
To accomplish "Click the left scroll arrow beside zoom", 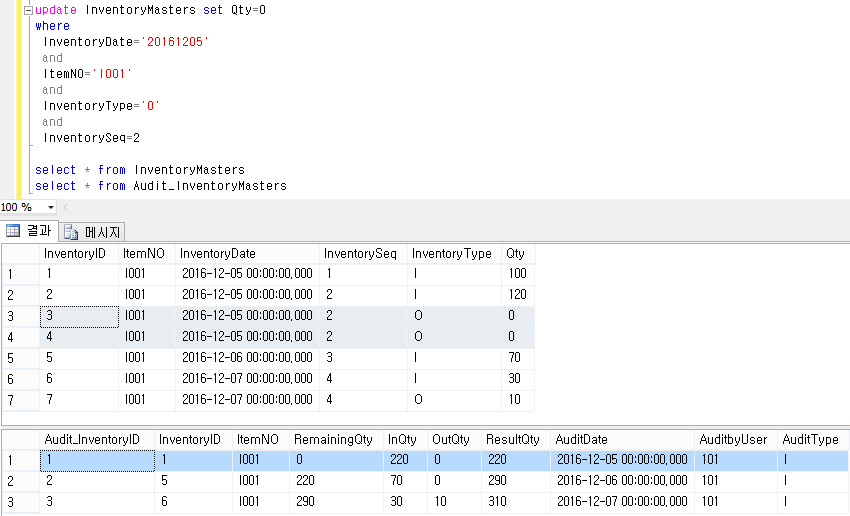I will point(66,207).
